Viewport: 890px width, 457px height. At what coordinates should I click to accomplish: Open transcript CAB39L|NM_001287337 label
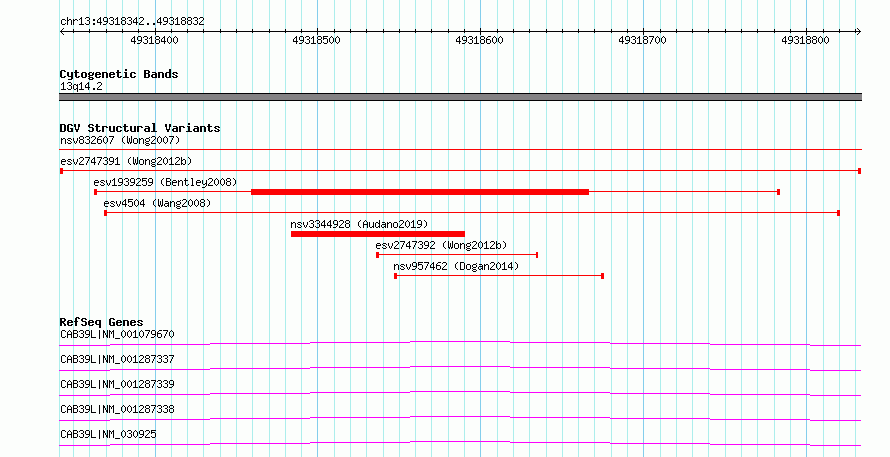point(117,359)
